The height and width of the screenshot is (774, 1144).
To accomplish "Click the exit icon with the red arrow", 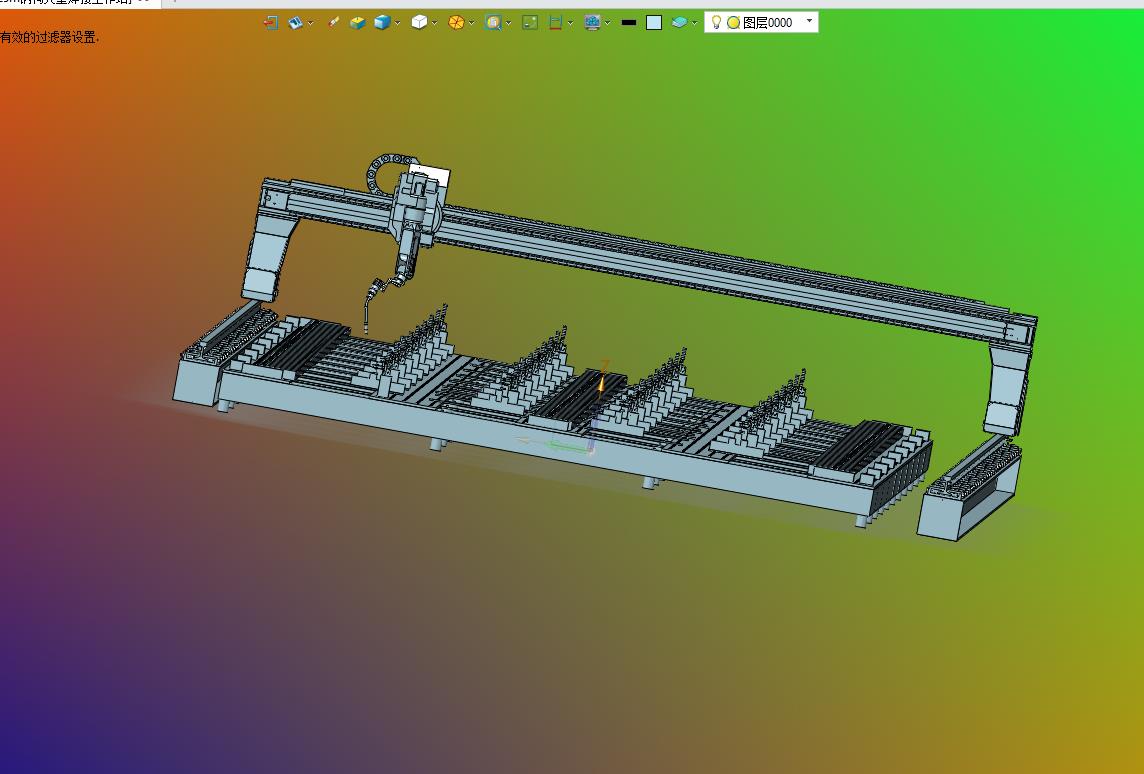I will [x=271, y=23].
